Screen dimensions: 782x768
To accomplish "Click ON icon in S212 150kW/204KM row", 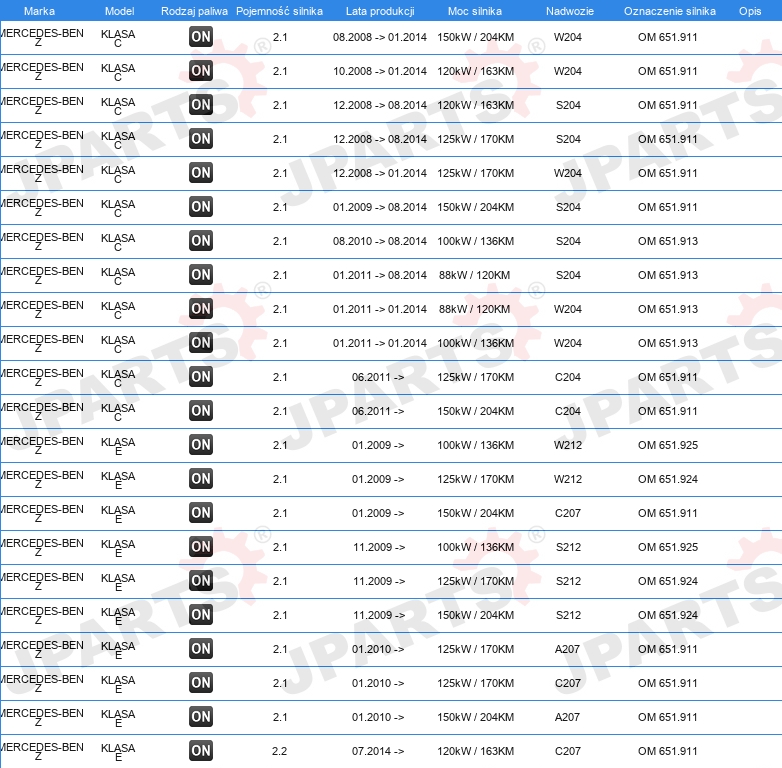I will [201, 614].
